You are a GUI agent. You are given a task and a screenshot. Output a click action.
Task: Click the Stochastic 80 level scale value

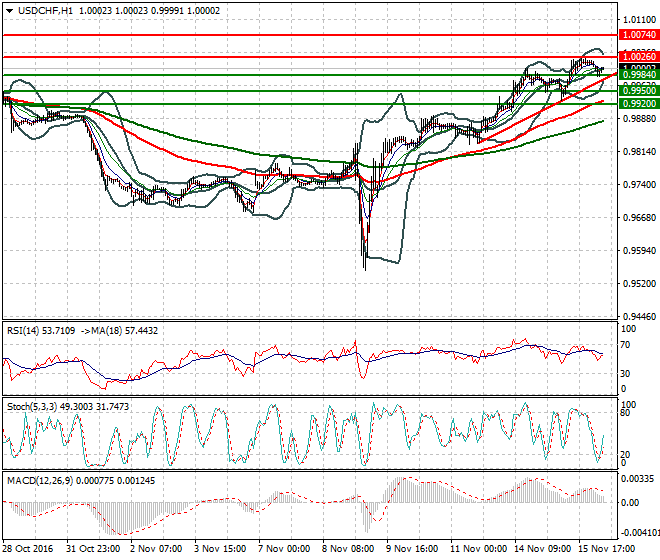click(x=627, y=411)
